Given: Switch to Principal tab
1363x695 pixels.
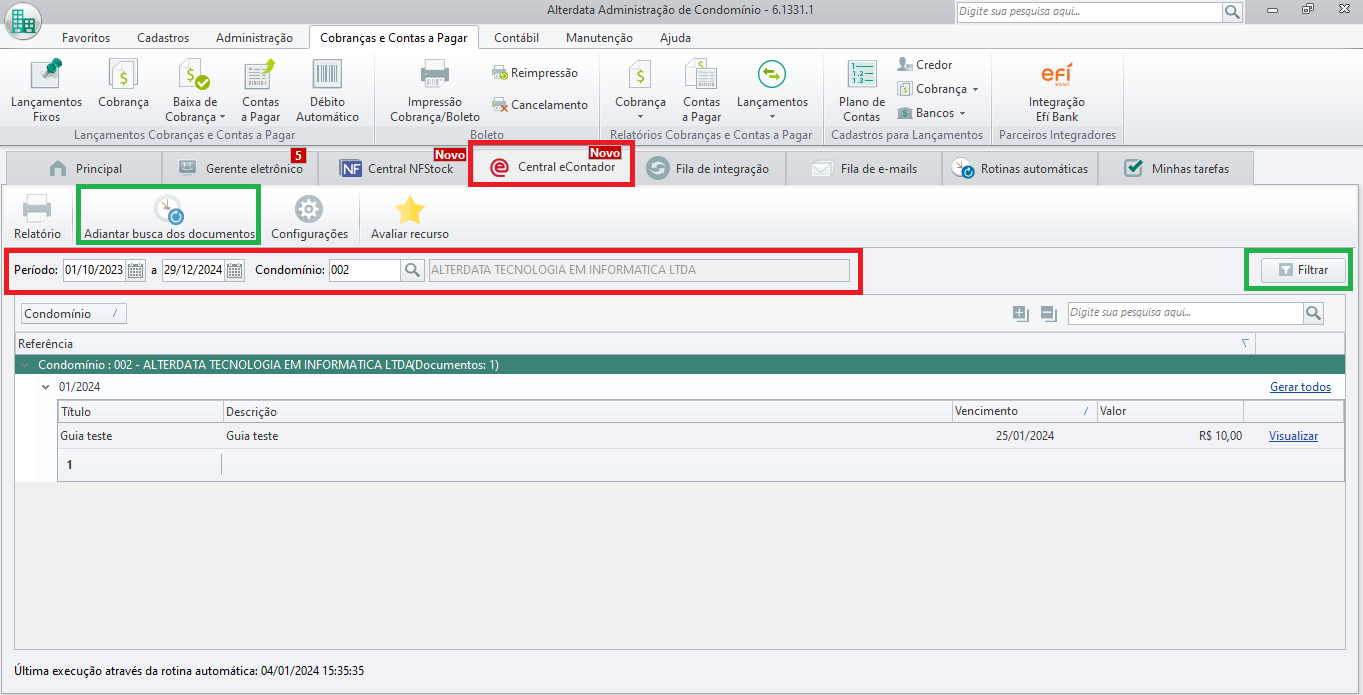Looking at the screenshot, I should click(x=85, y=168).
